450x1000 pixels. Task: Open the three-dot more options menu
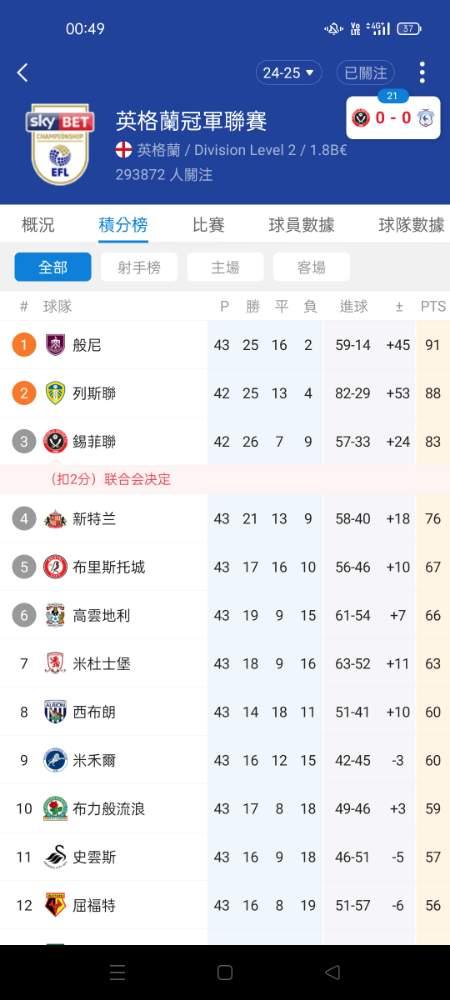422,73
